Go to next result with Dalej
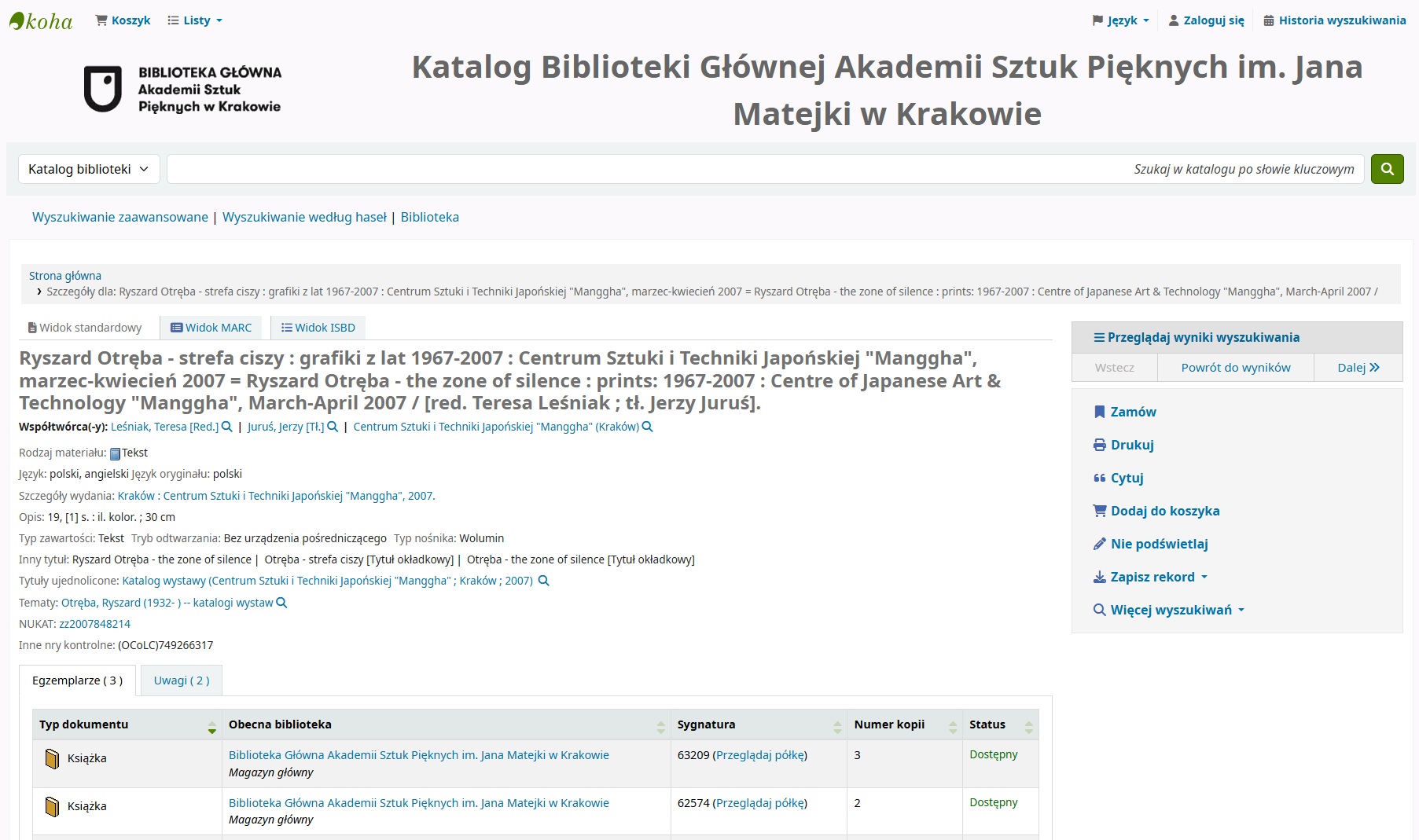Viewport: 1419px width, 840px height. pos(1358,368)
